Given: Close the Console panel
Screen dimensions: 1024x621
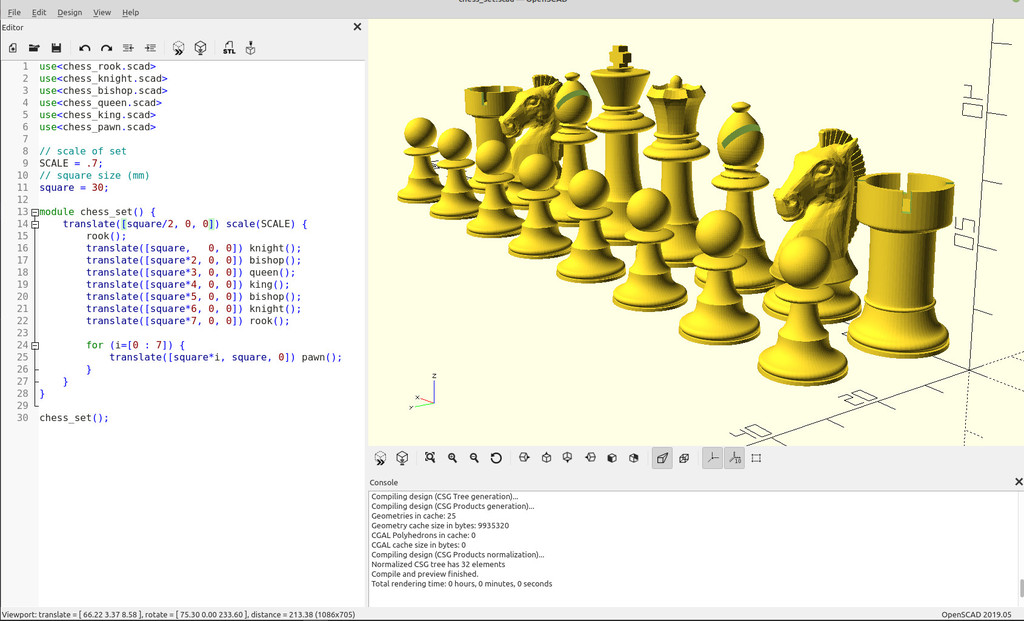Looking at the screenshot, I should click(x=1018, y=482).
